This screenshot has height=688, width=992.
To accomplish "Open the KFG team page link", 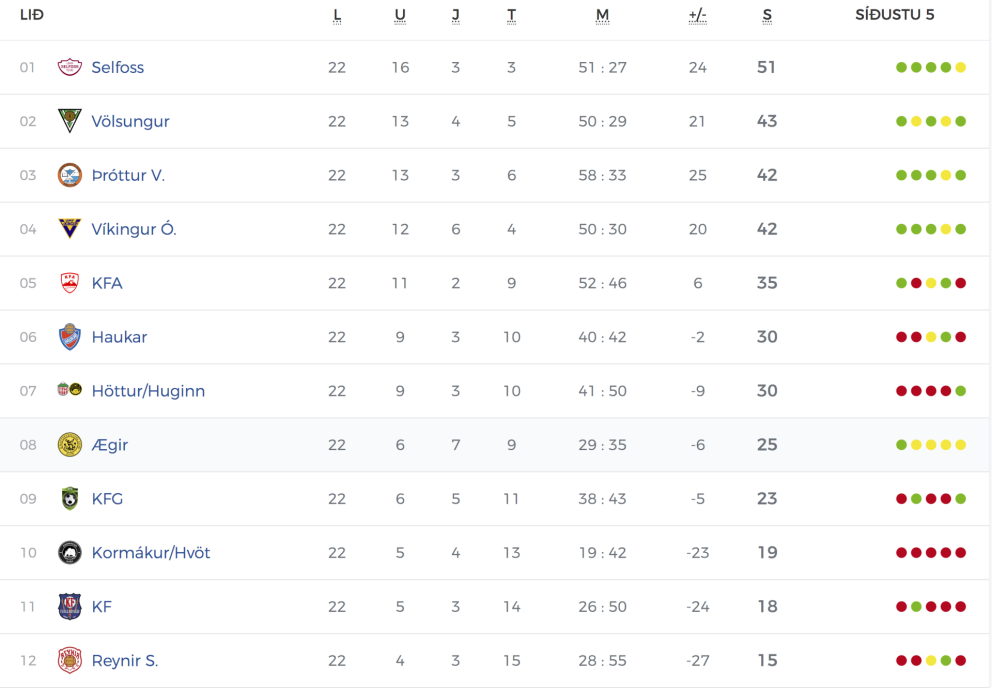I will click(x=107, y=499).
